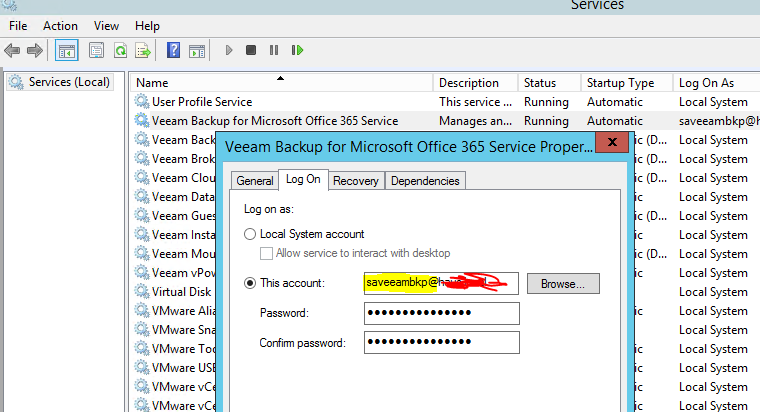Image resolution: width=760 pixels, height=412 pixels.
Task: Select the This account radio button
Action: pyautogui.click(x=250, y=283)
